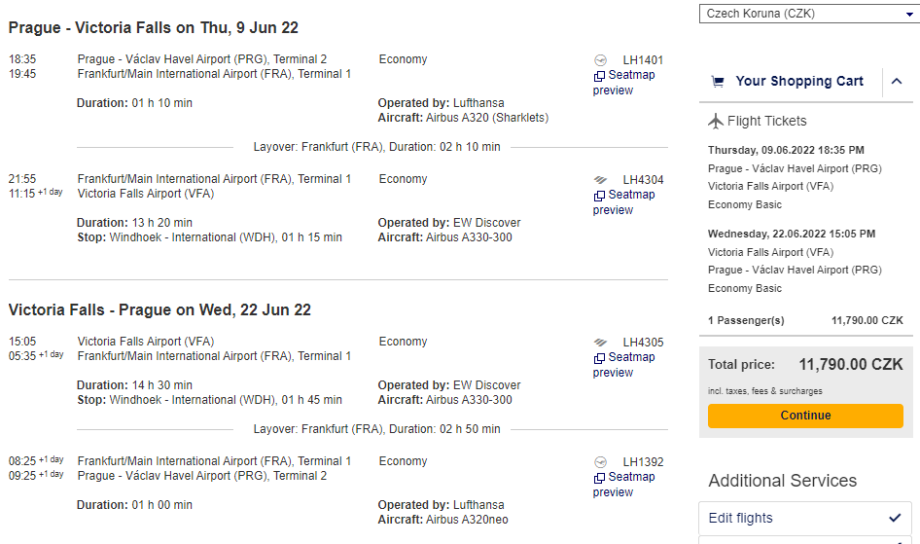Click Lufthansa logo icon beside LH1392
This screenshot has height=544, width=920.
click(x=600, y=462)
